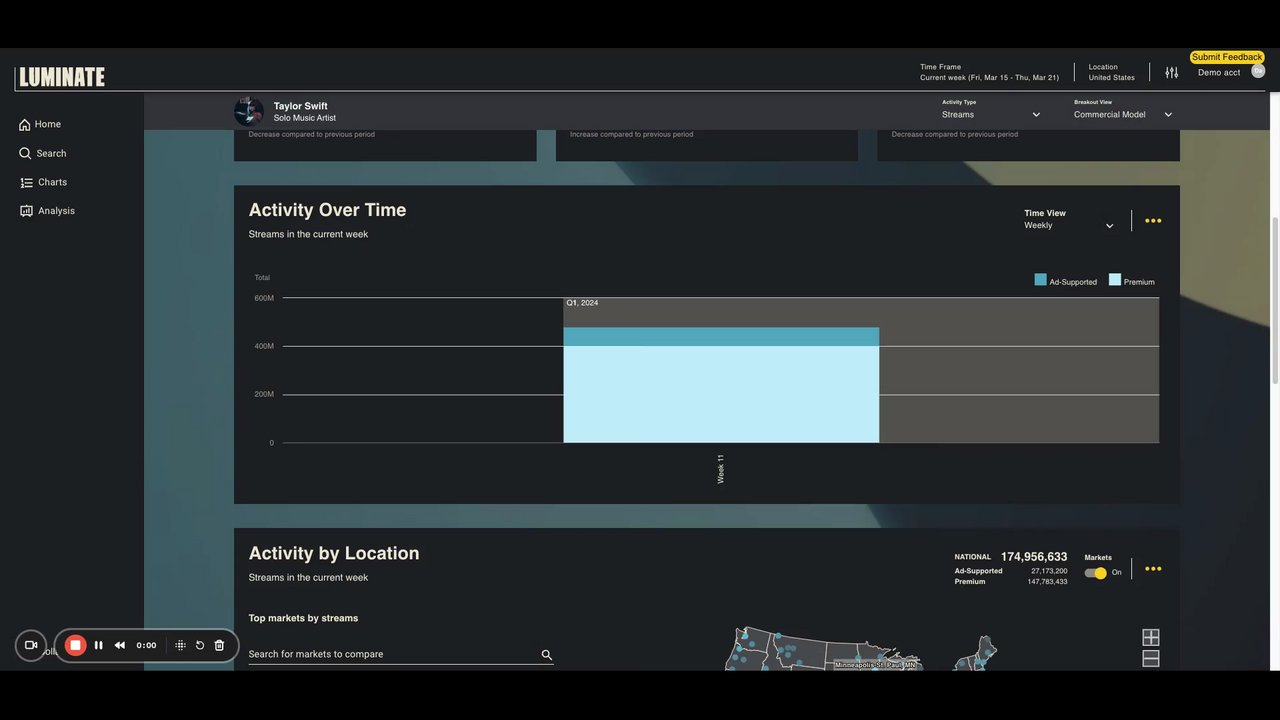Click the Ad-Supported segment of Week 11 bar
The image size is (1280, 720).
(721, 337)
